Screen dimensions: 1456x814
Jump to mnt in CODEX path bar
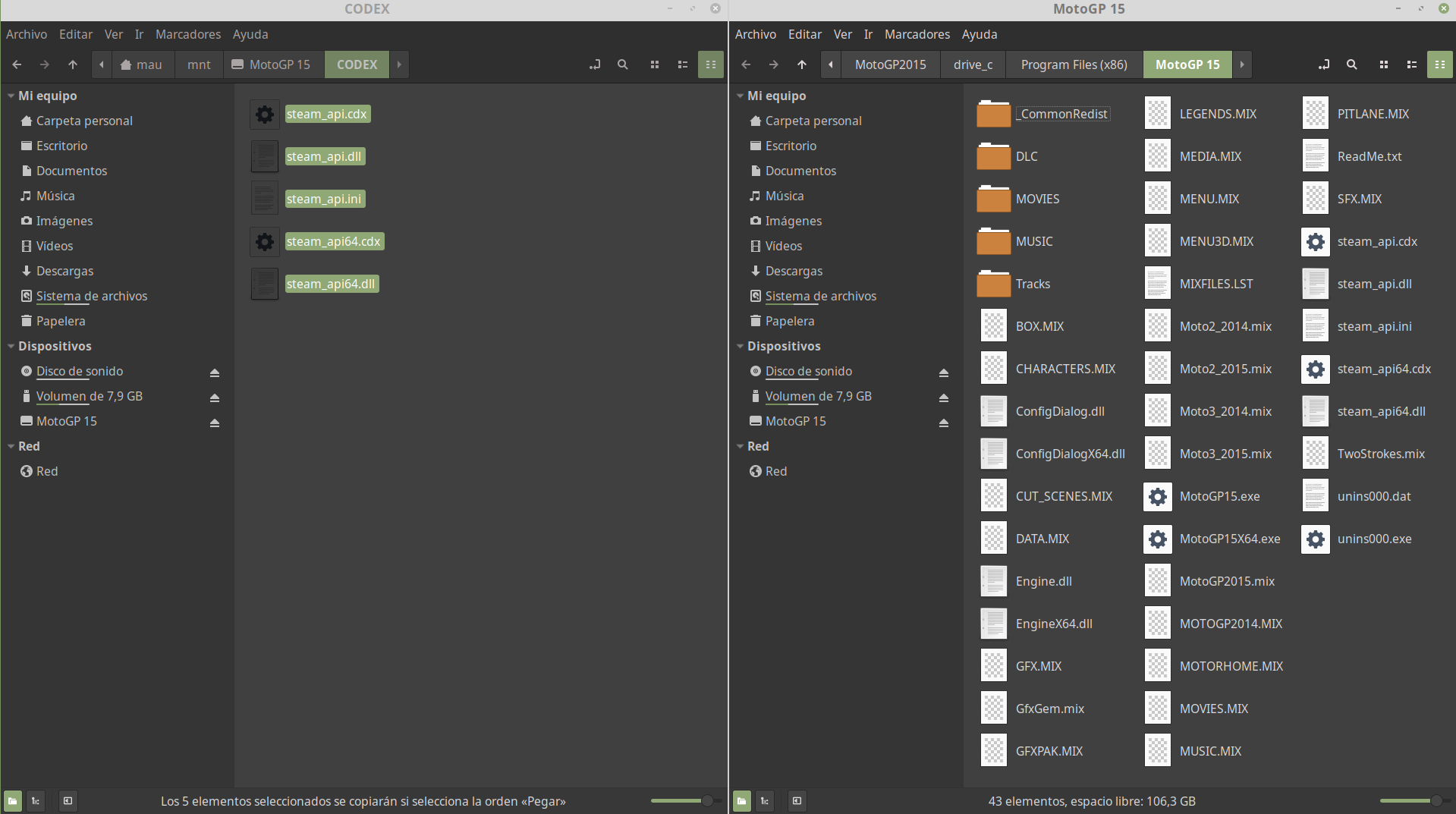pos(199,64)
